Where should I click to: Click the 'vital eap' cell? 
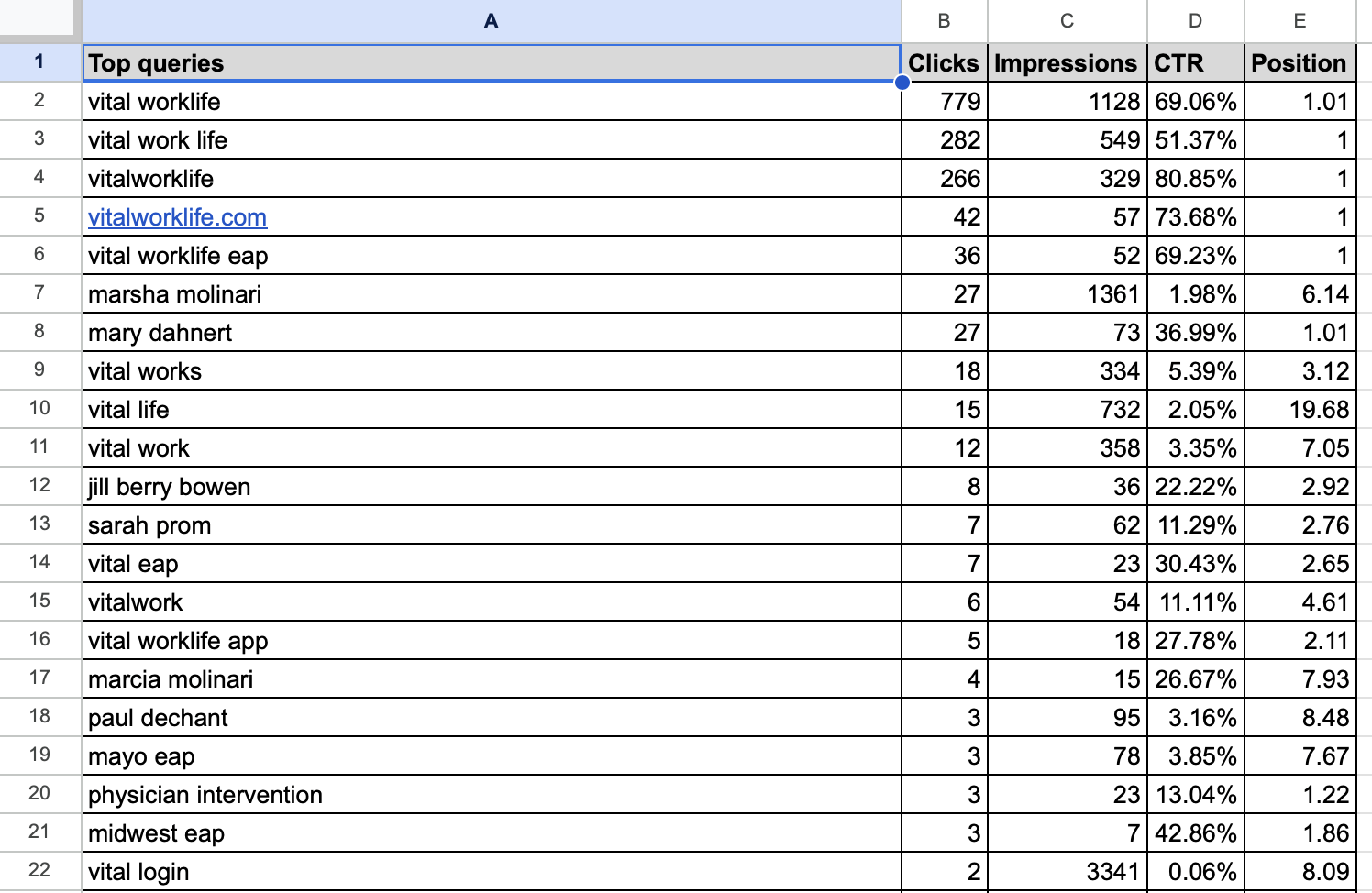coord(492,564)
